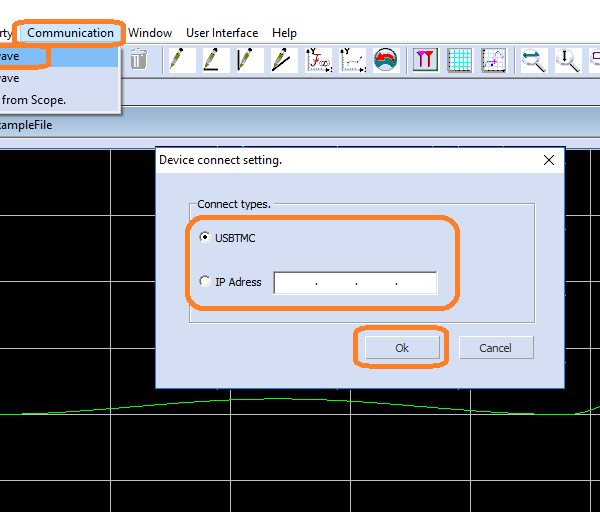This screenshot has width=600, height=512.
Task: Click into the IP address input field
Action: coord(355,283)
